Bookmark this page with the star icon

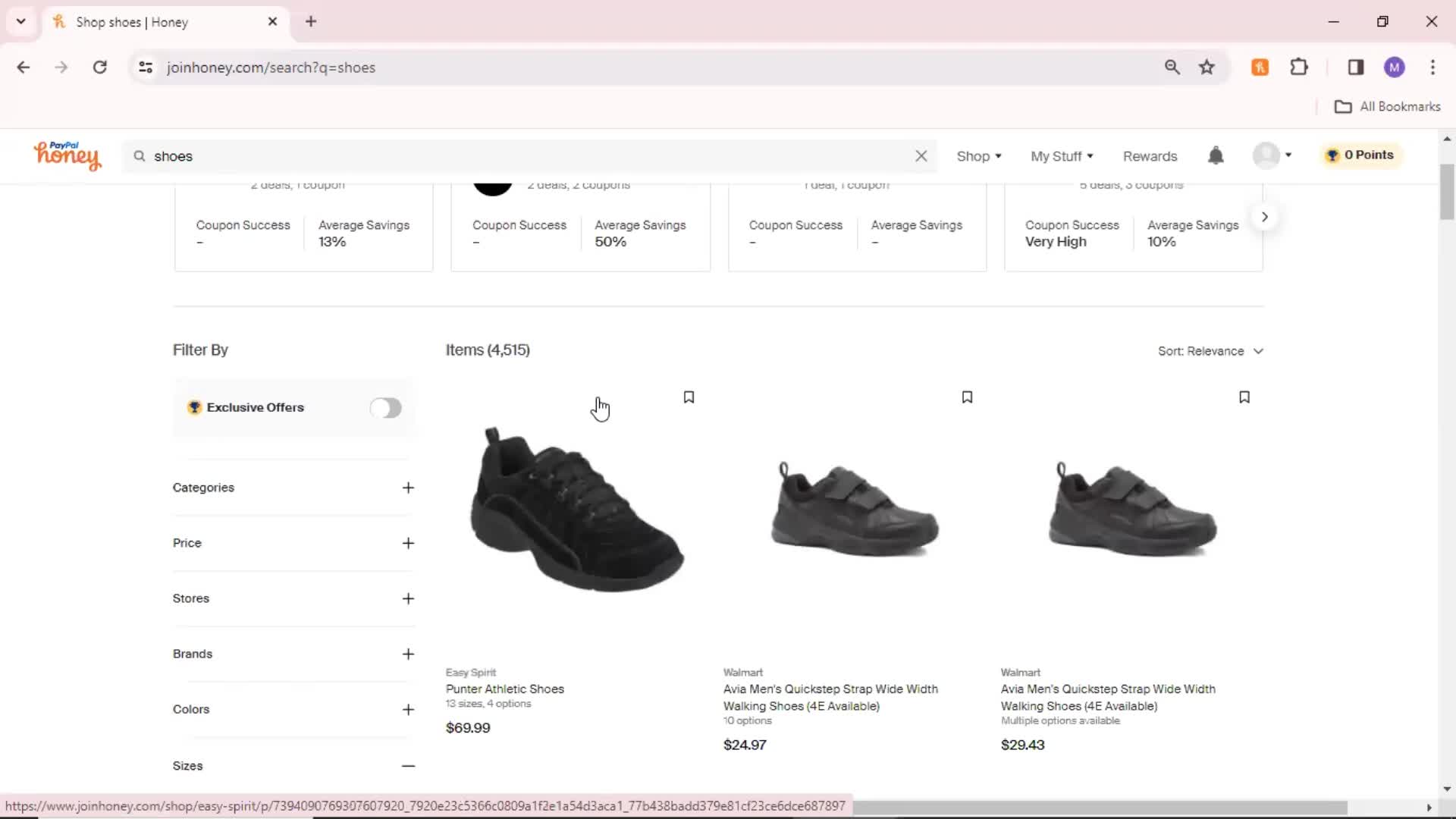pos(1207,67)
